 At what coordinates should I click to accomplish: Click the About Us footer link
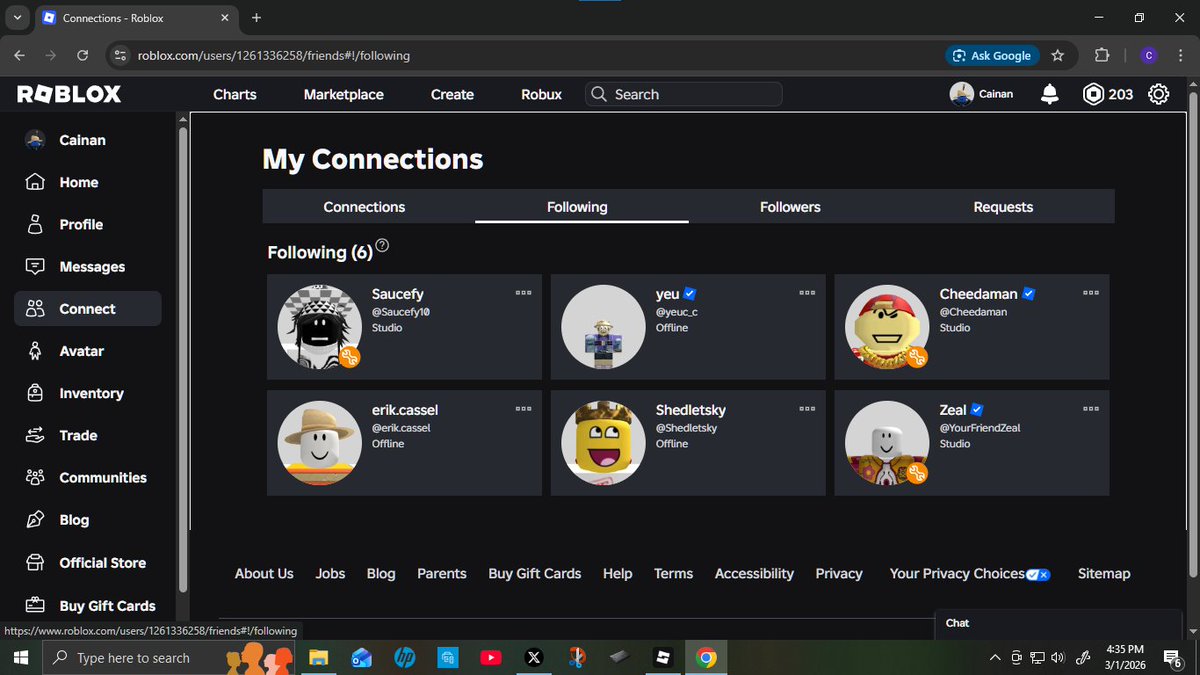264,574
